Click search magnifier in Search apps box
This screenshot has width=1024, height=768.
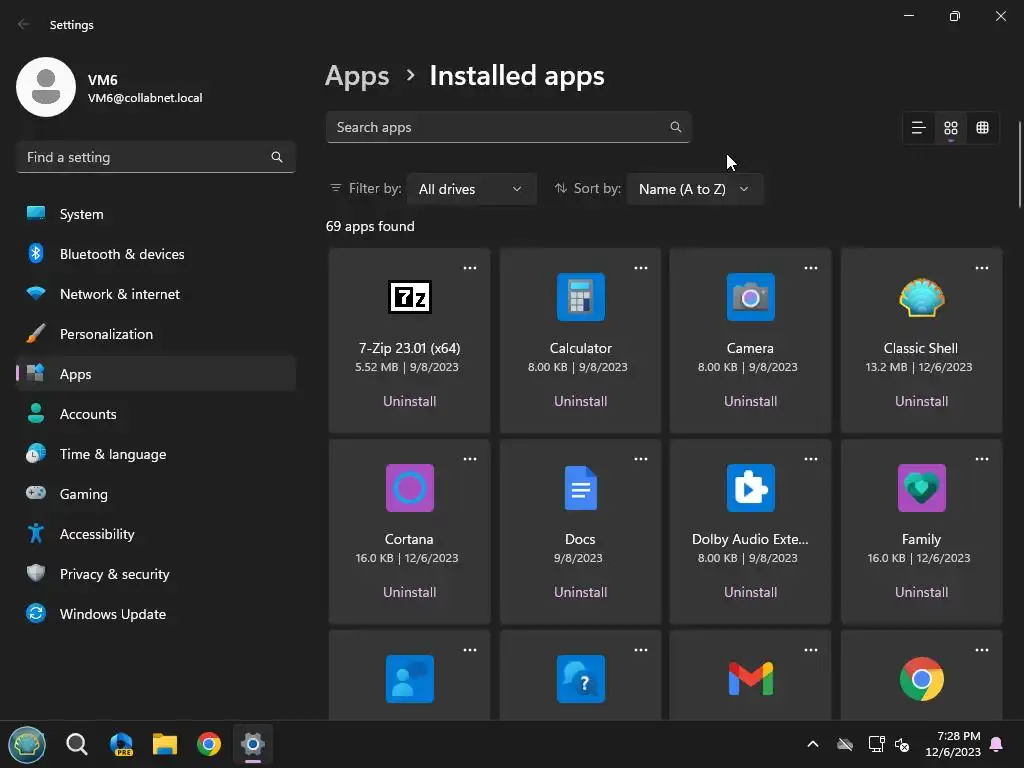pos(676,127)
